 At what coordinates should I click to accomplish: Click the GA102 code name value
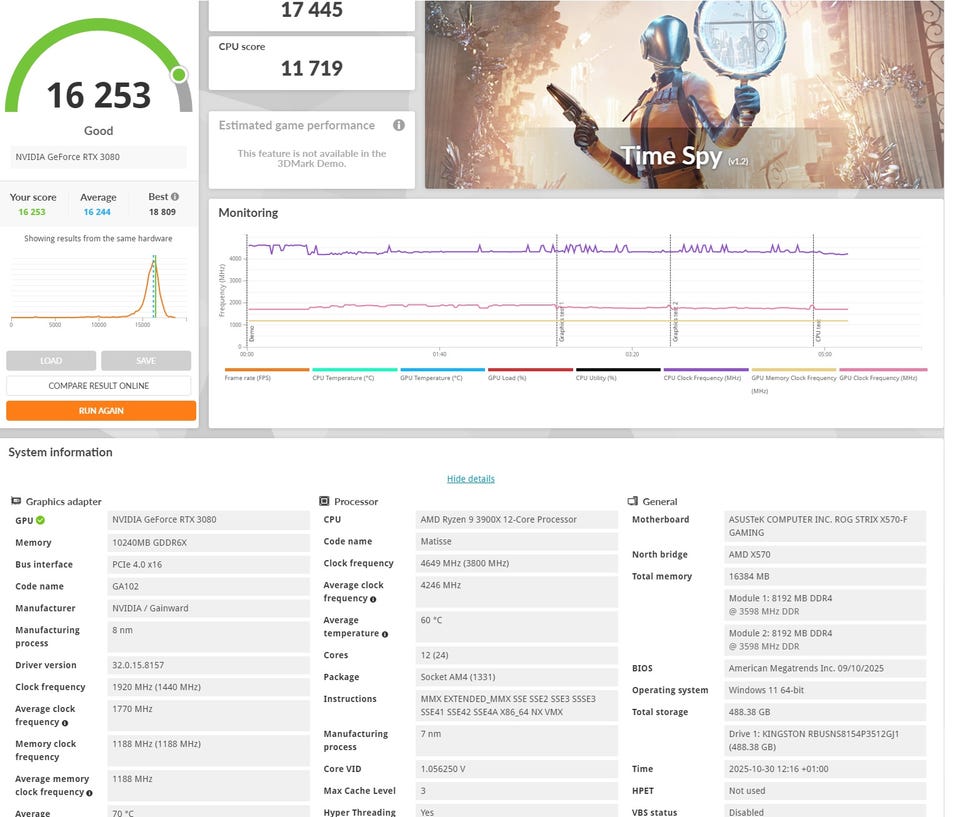tap(208, 586)
